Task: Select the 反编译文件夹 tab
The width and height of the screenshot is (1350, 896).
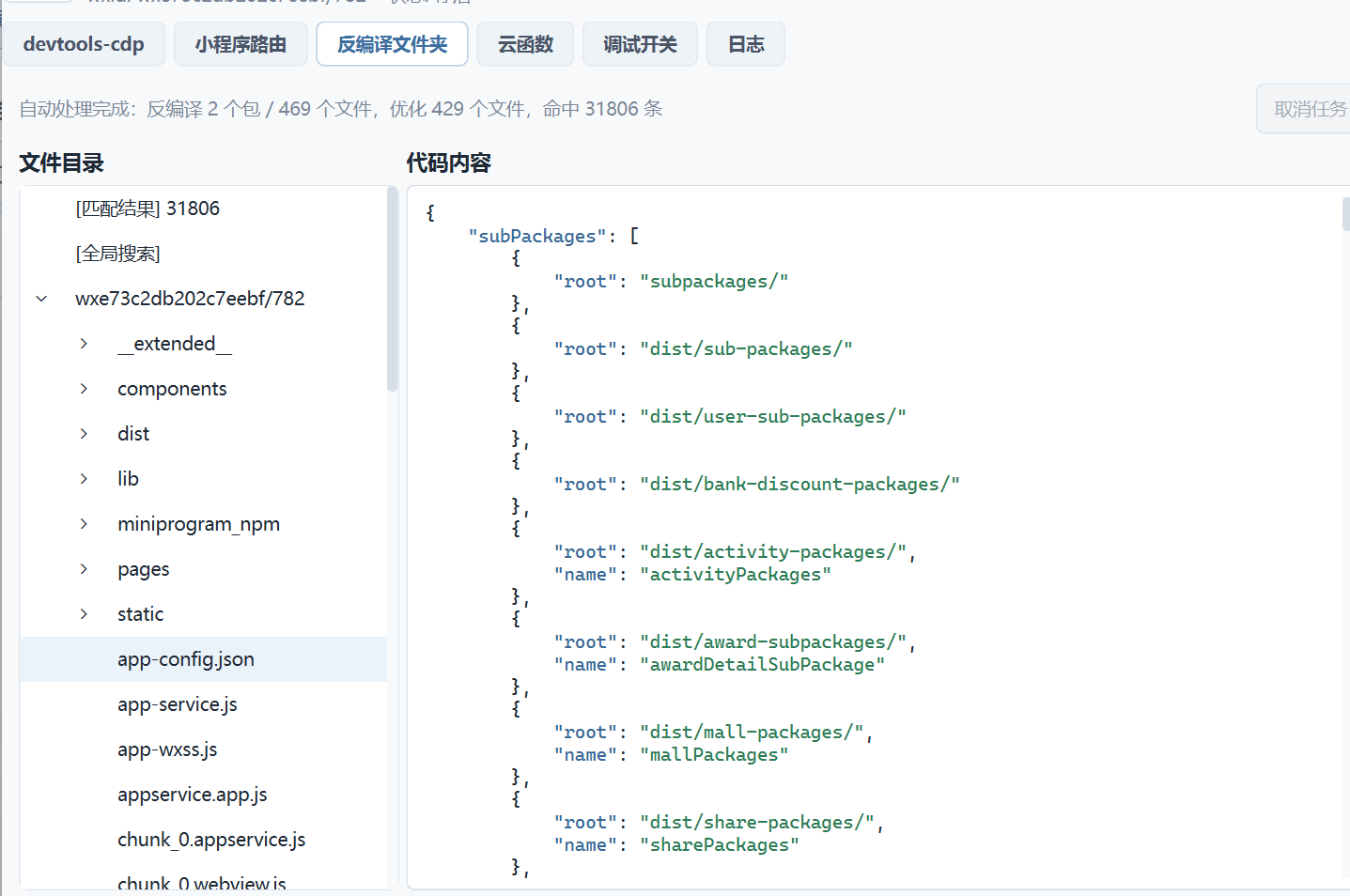Action: pos(392,44)
